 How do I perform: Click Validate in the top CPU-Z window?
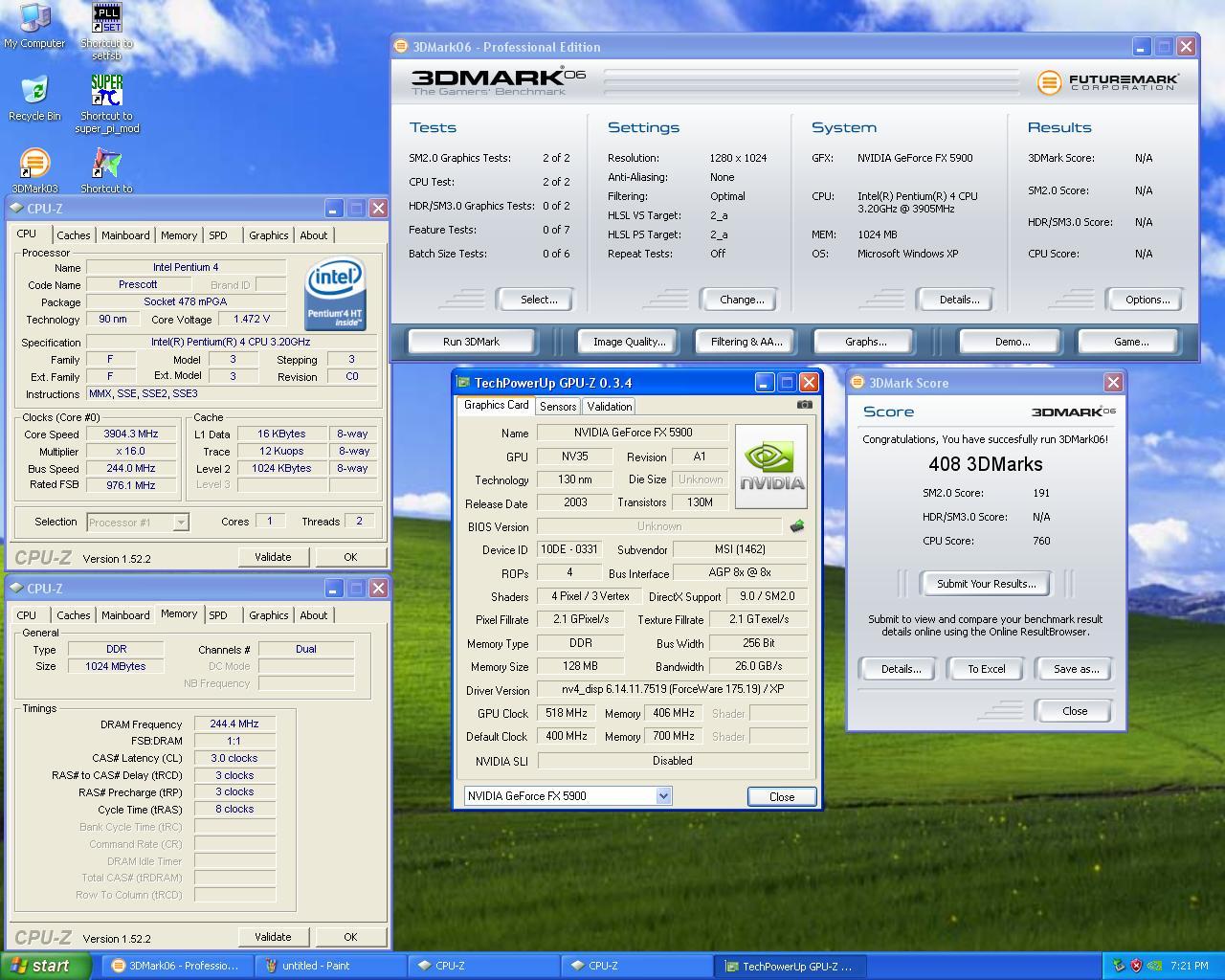[273, 557]
